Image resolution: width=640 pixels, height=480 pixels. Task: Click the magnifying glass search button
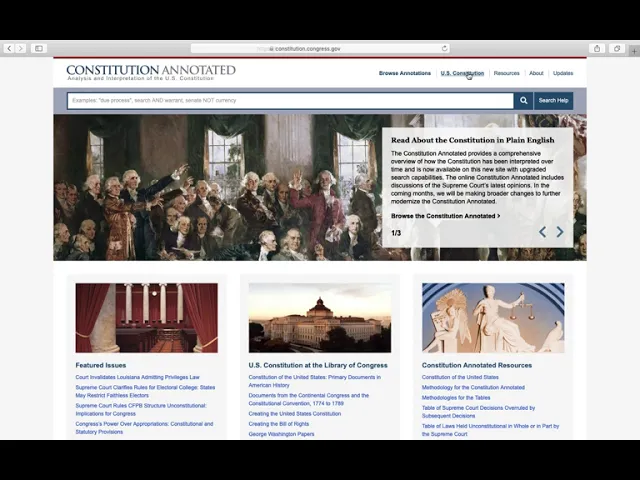(x=524, y=100)
